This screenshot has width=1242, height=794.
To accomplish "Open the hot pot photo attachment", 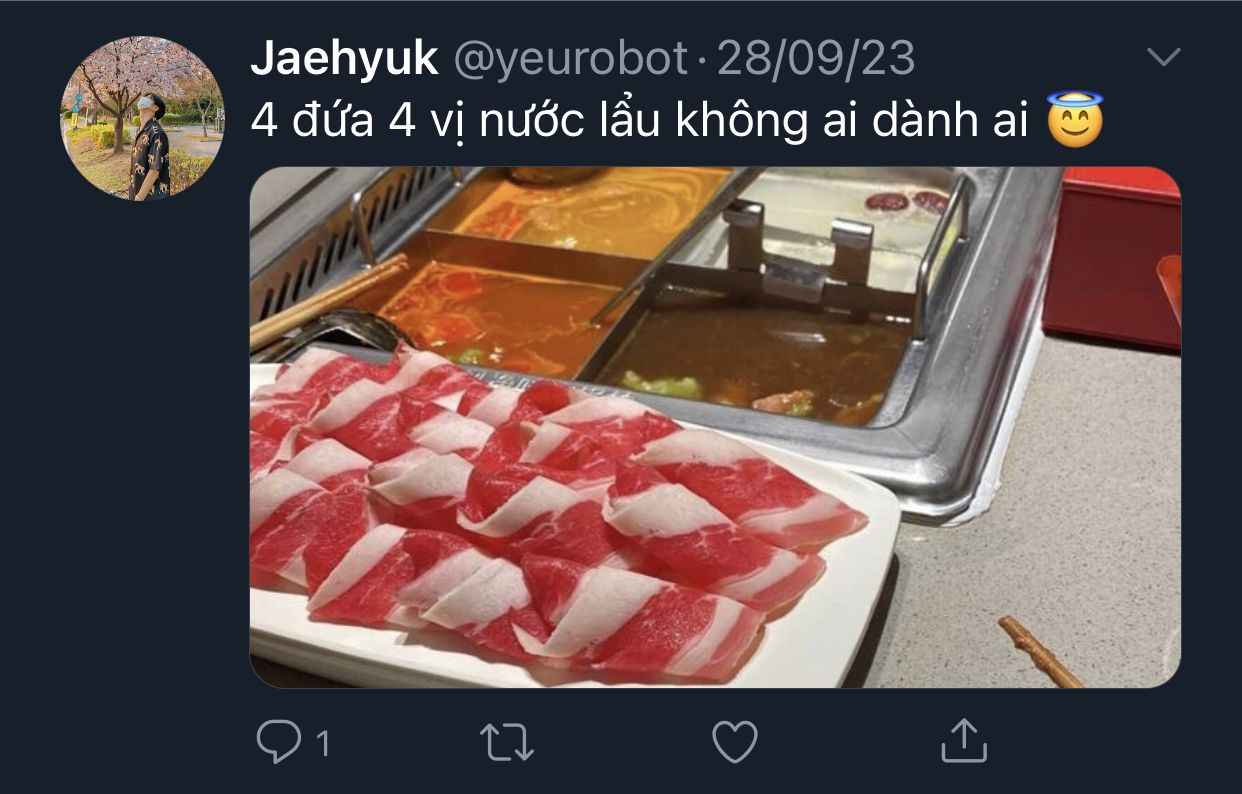I will (x=715, y=427).
